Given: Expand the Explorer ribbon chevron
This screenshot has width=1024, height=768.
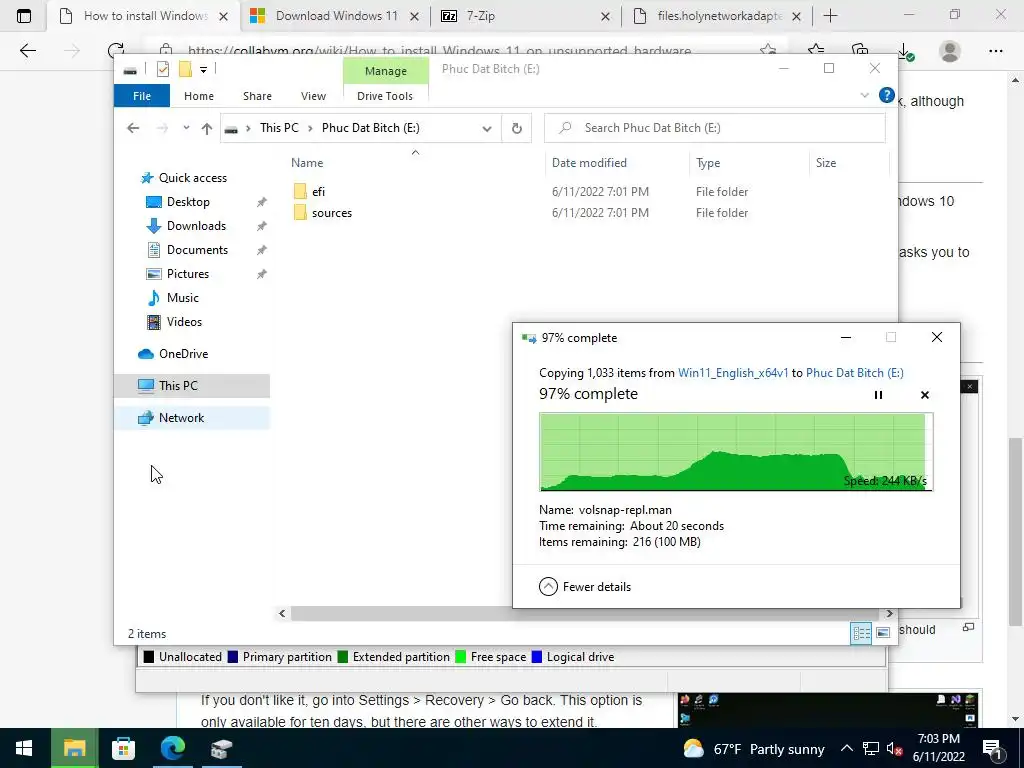Looking at the screenshot, I should 864,95.
